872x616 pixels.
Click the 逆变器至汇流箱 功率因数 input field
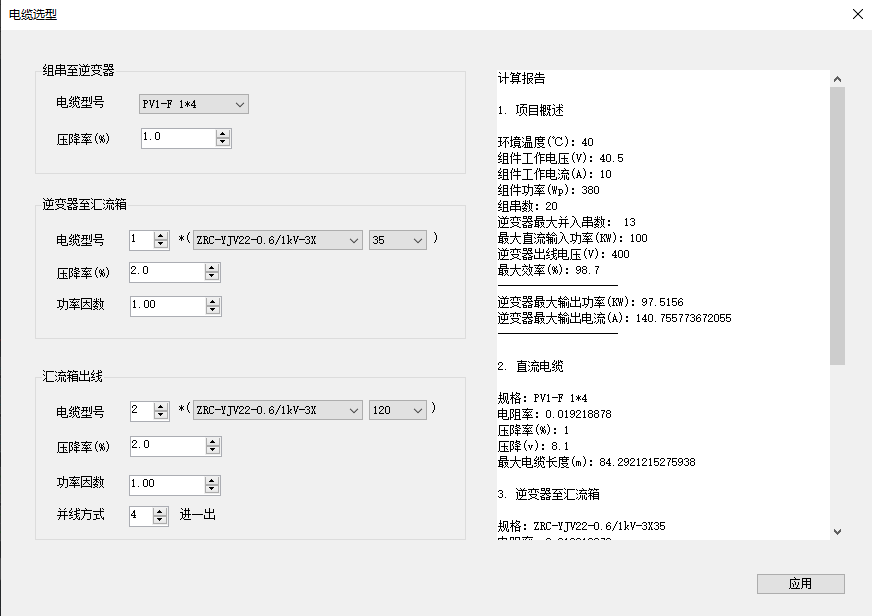166,305
